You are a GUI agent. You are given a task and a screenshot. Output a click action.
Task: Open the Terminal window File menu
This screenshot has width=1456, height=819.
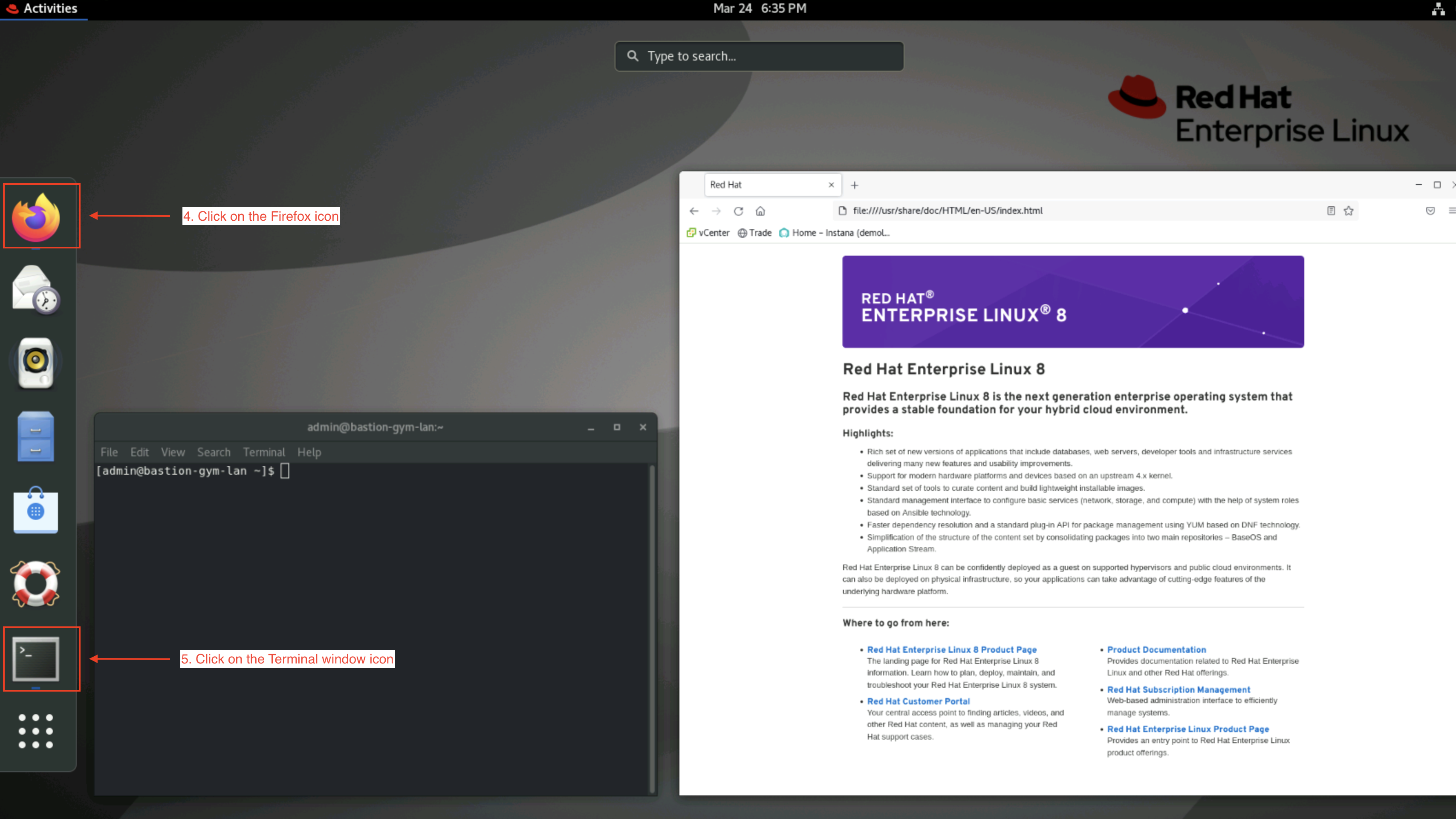109,452
